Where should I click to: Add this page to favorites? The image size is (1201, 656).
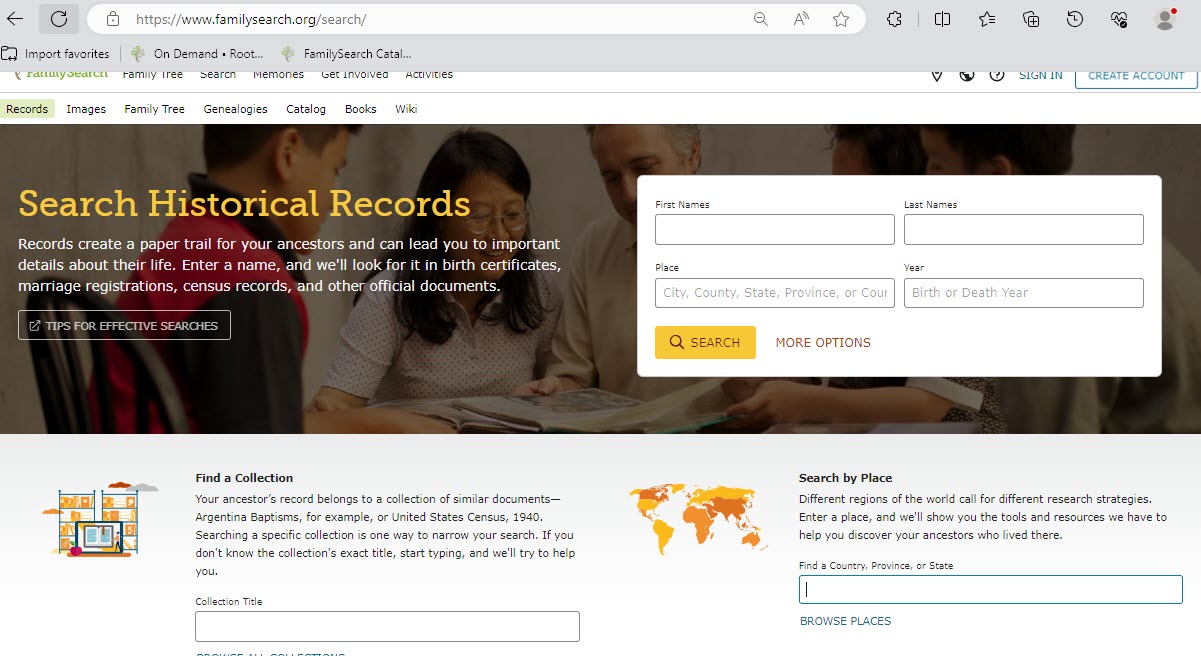pyautogui.click(x=841, y=19)
